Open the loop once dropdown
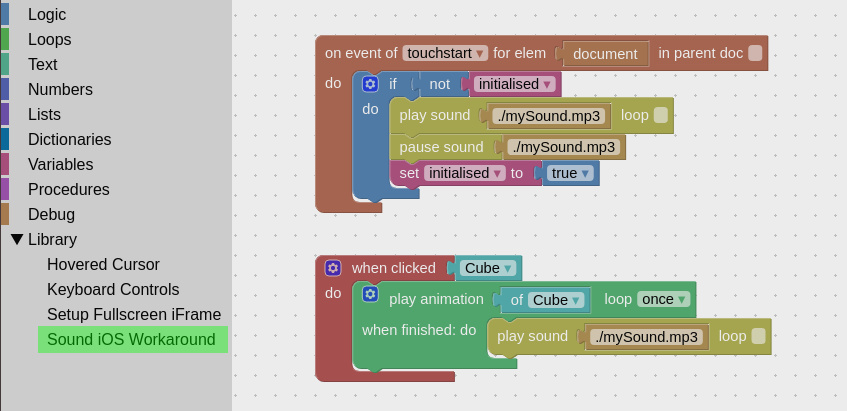Viewport: 847px width, 411px height. pos(663,299)
